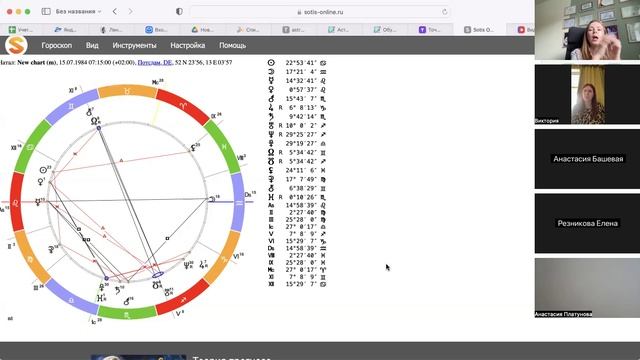Open the Вид menu
This screenshot has width=640, height=360.
(x=92, y=45)
